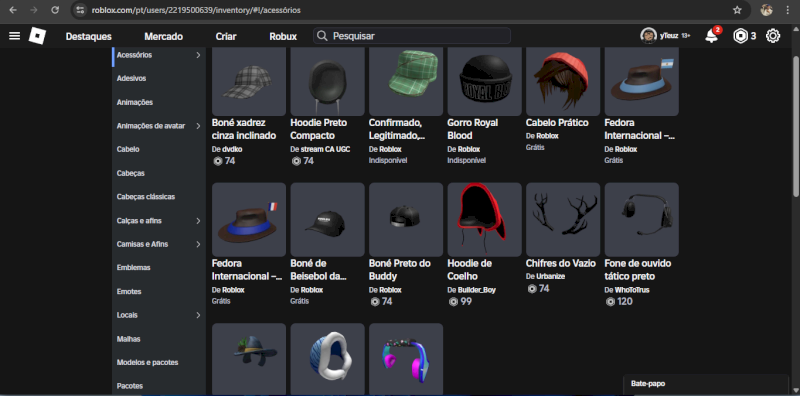The height and width of the screenshot is (396, 800).
Task: Bookmark this page with star icon
Action: [x=737, y=10]
